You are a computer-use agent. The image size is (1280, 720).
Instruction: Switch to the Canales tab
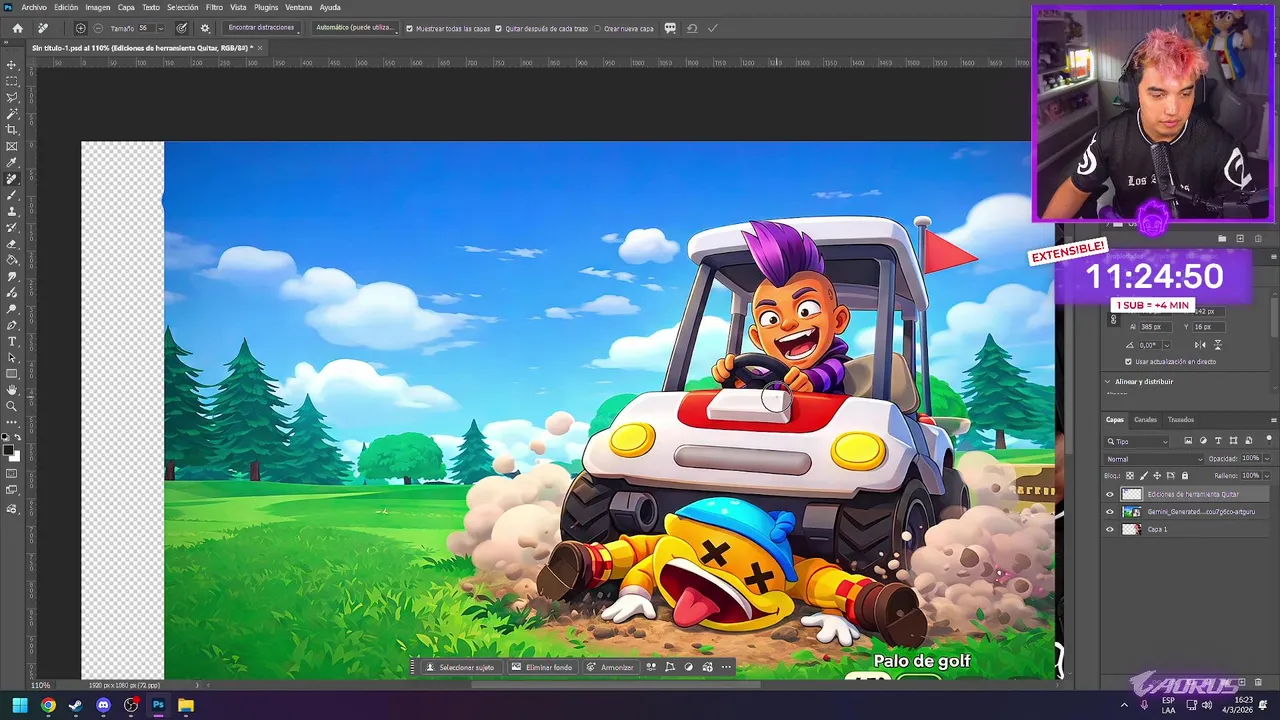[x=1145, y=420]
